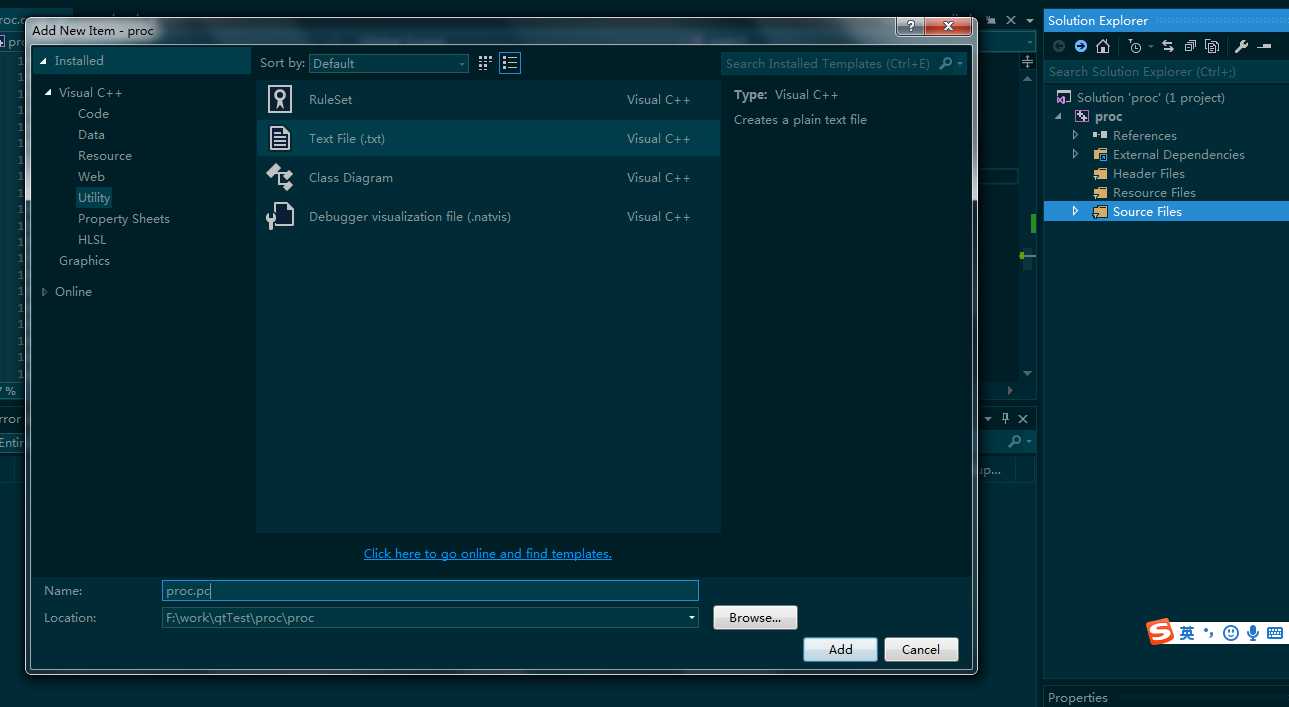This screenshot has width=1289, height=707.
Task: Toggle Sogou Chinese/English mode (英)
Action: coord(1187,633)
